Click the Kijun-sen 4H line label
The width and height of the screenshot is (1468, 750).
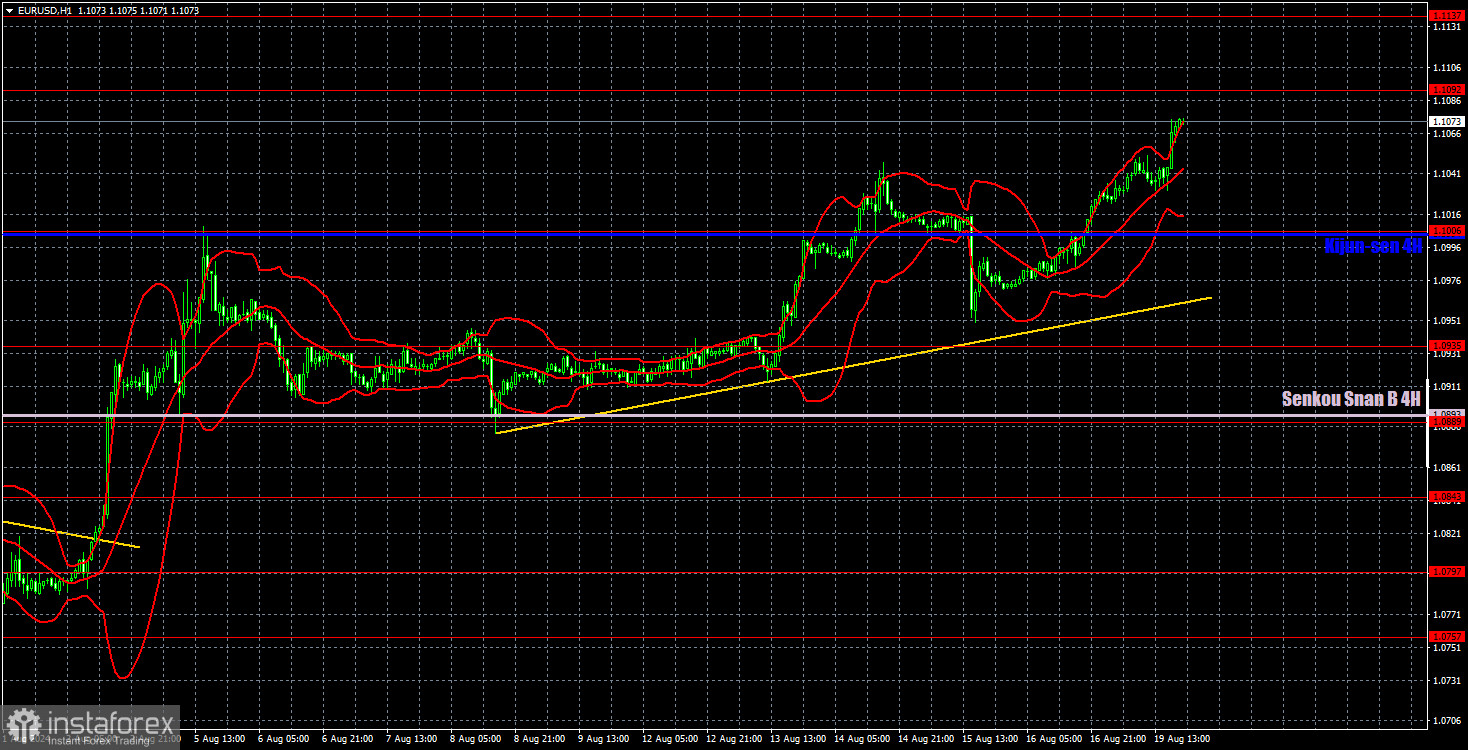[x=1373, y=246]
